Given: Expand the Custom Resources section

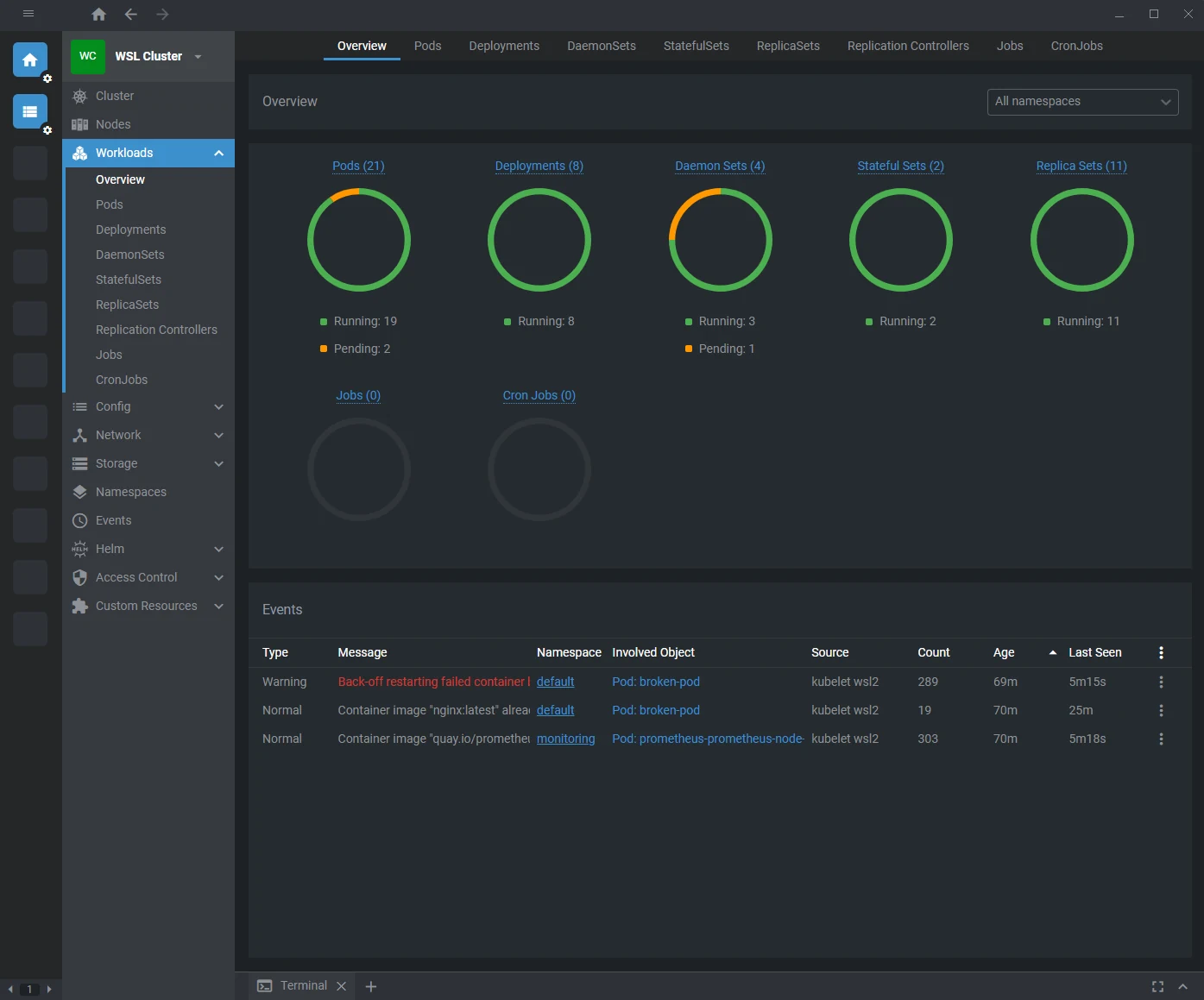Looking at the screenshot, I should 218,606.
